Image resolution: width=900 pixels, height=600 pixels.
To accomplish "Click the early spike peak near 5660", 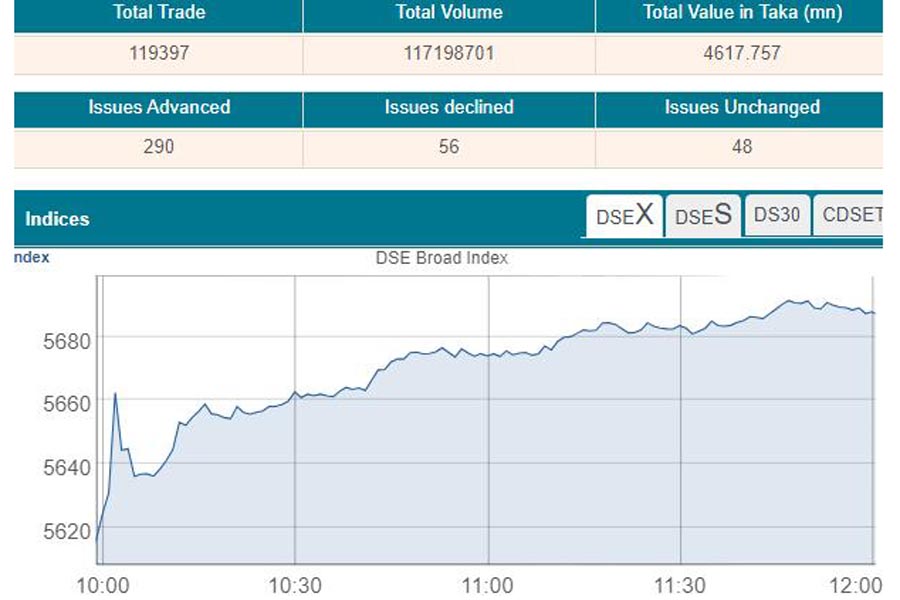I will (x=115, y=394).
